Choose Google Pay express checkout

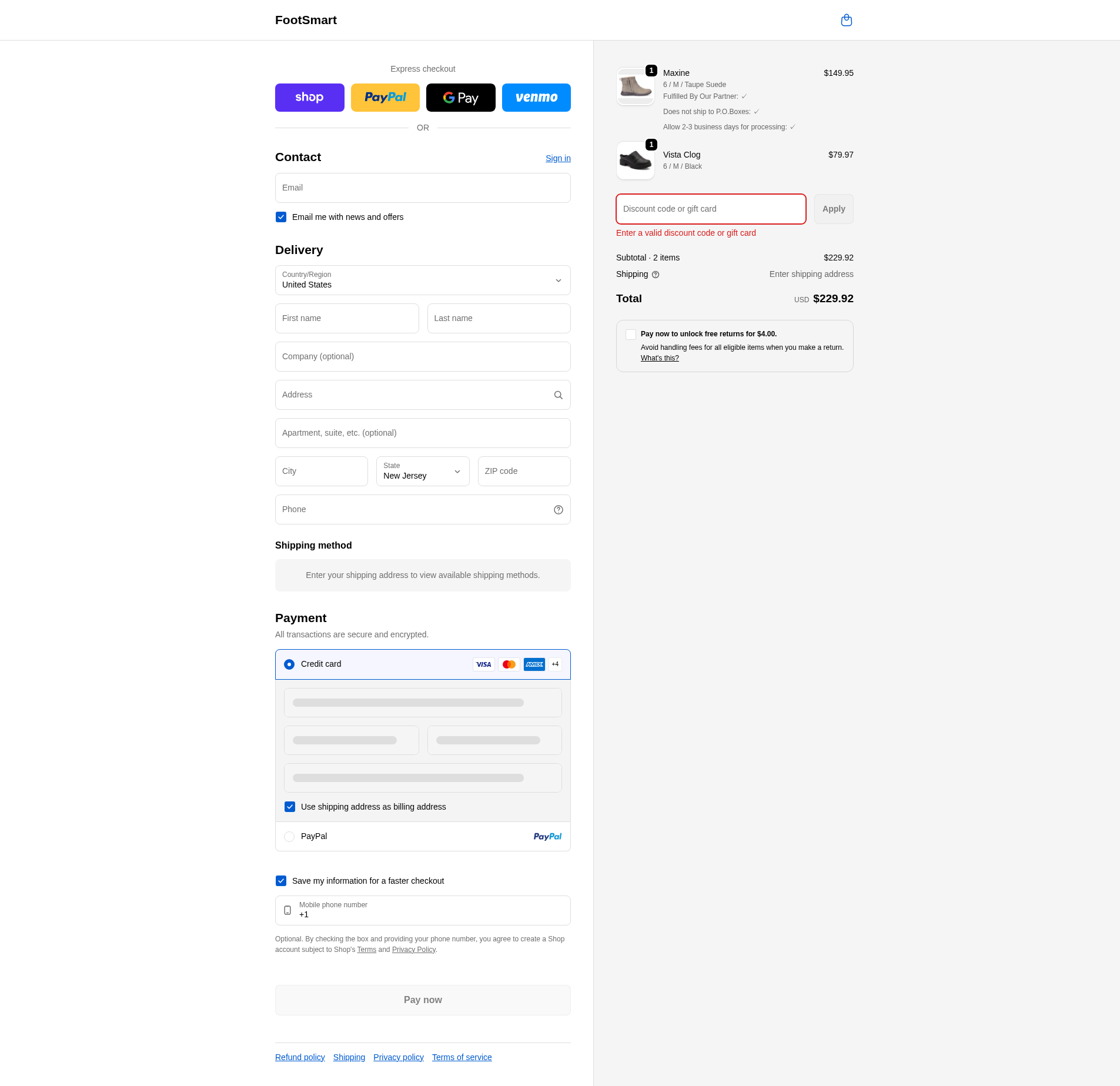(x=460, y=98)
